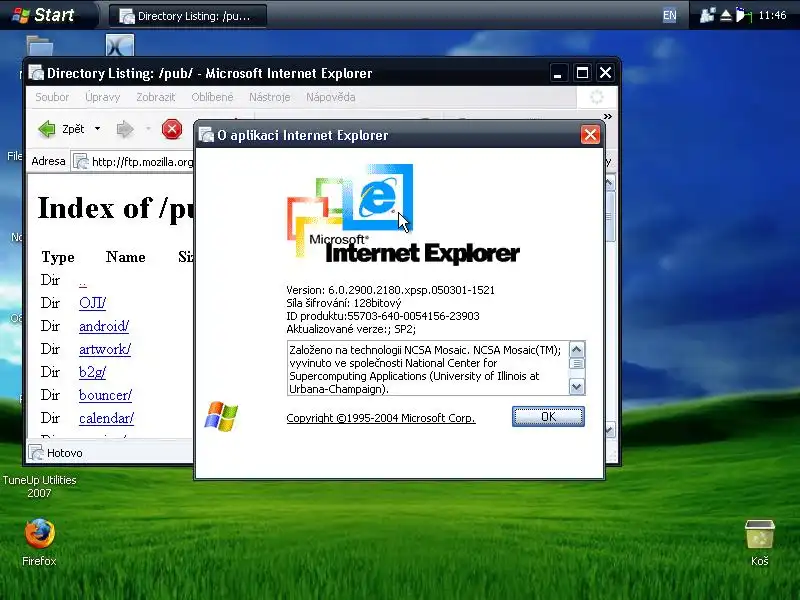Close the O aplikaci Internet Explorer dialog
Viewport: 800px width, 600px height.
click(x=590, y=135)
